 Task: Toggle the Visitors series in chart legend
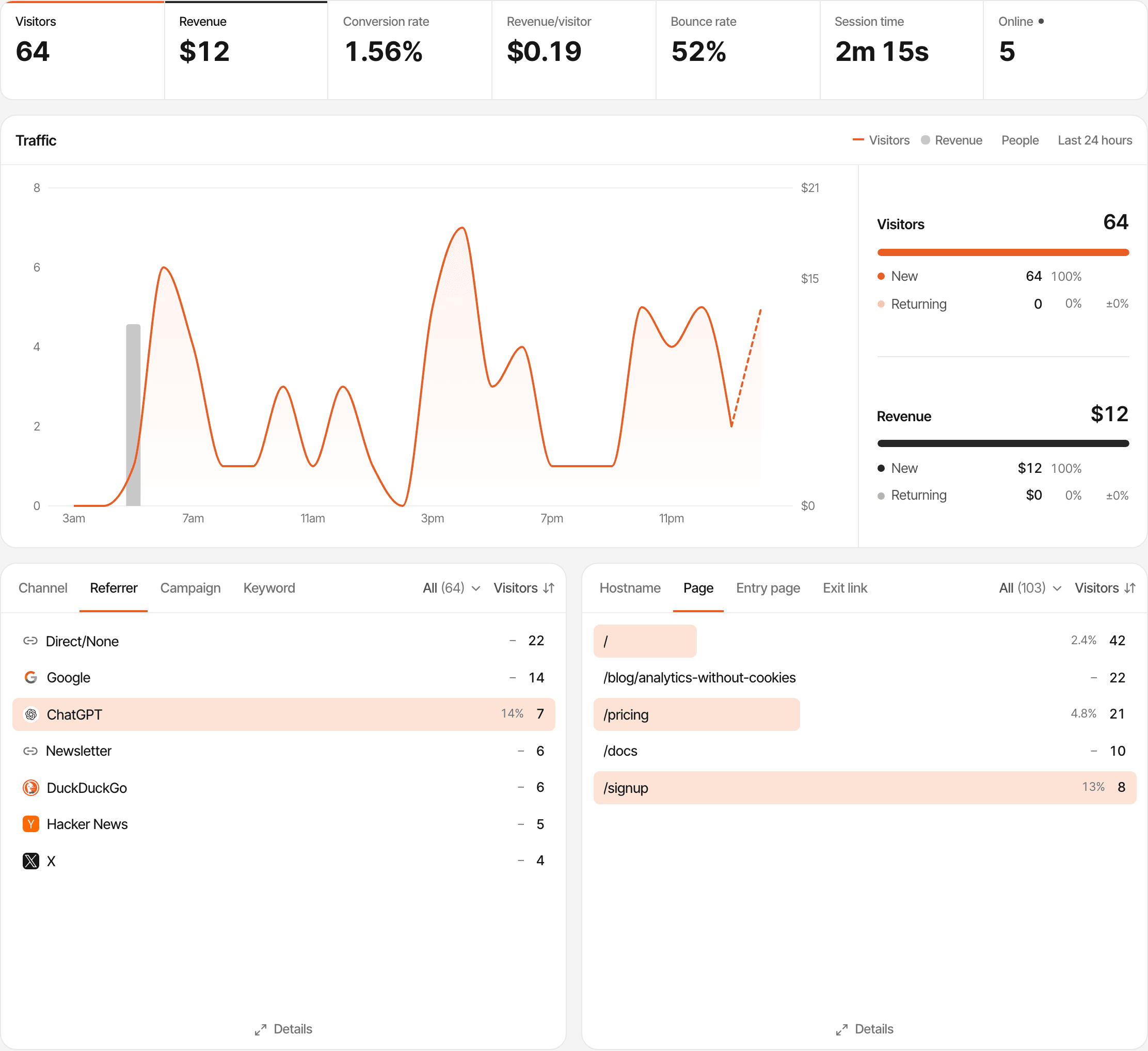coord(881,140)
